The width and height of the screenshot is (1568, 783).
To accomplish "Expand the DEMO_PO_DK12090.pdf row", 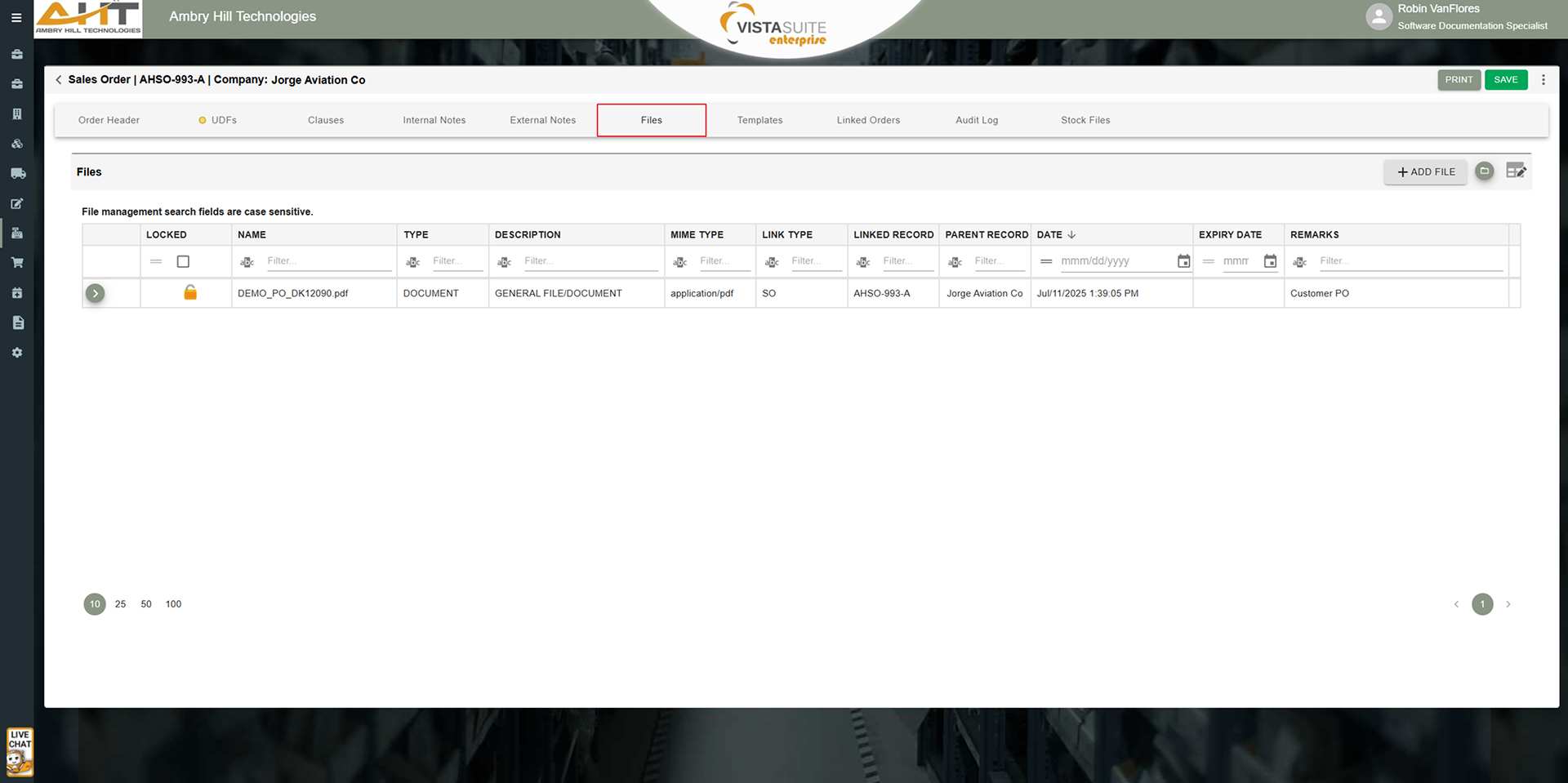I will click(x=96, y=293).
